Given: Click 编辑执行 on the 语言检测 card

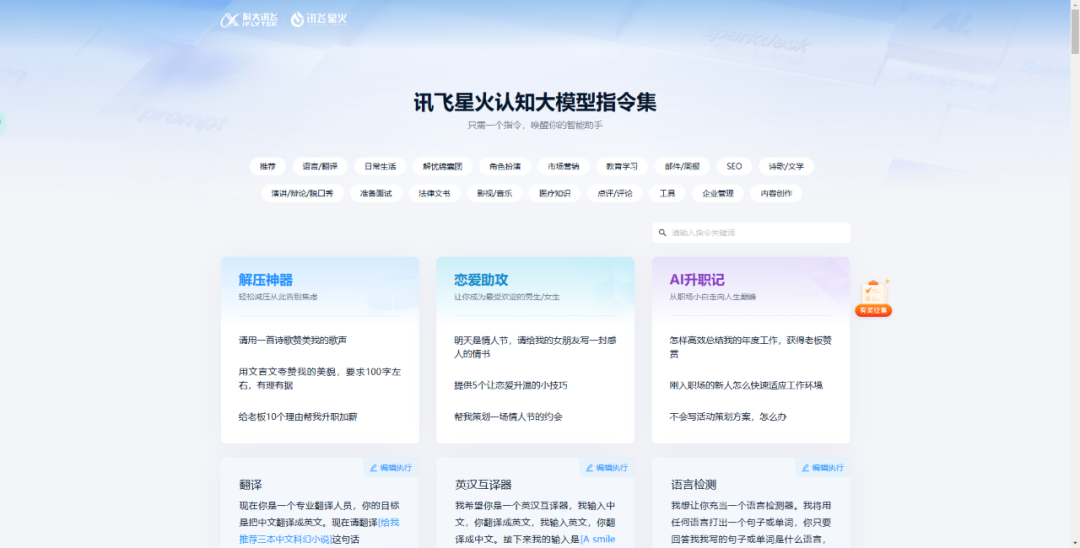Looking at the screenshot, I should [822, 467].
